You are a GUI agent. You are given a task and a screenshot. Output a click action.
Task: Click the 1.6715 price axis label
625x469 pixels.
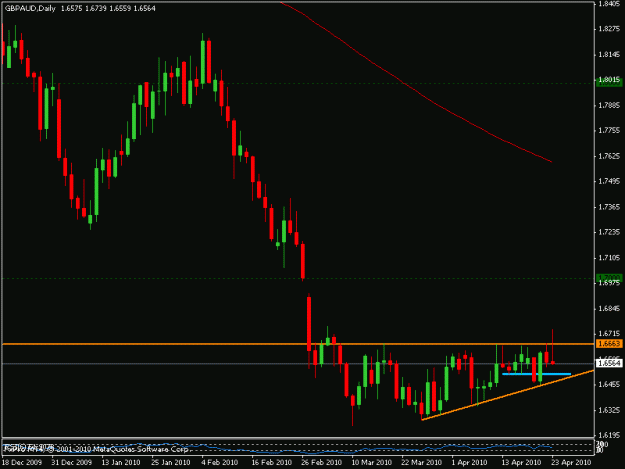pyautogui.click(x=609, y=334)
